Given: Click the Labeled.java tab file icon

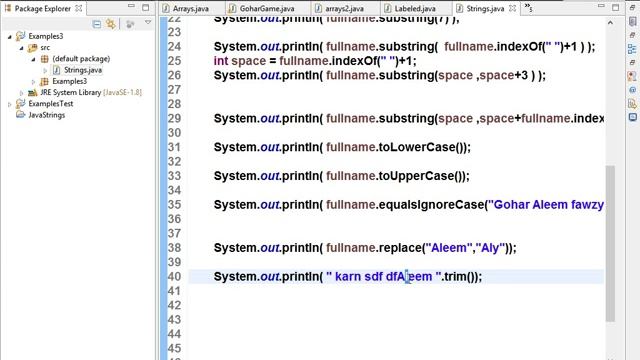Looking at the screenshot, I should coord(388,8).
